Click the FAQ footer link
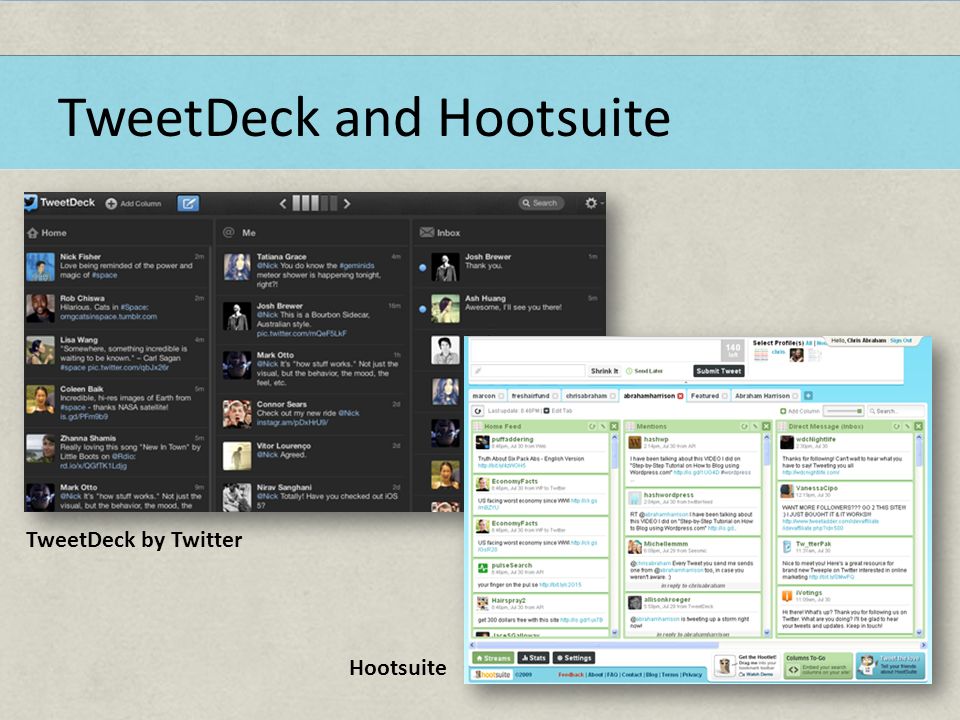Image resolution: width=960 pixels, height=720 pixels. tap(612, 675)
